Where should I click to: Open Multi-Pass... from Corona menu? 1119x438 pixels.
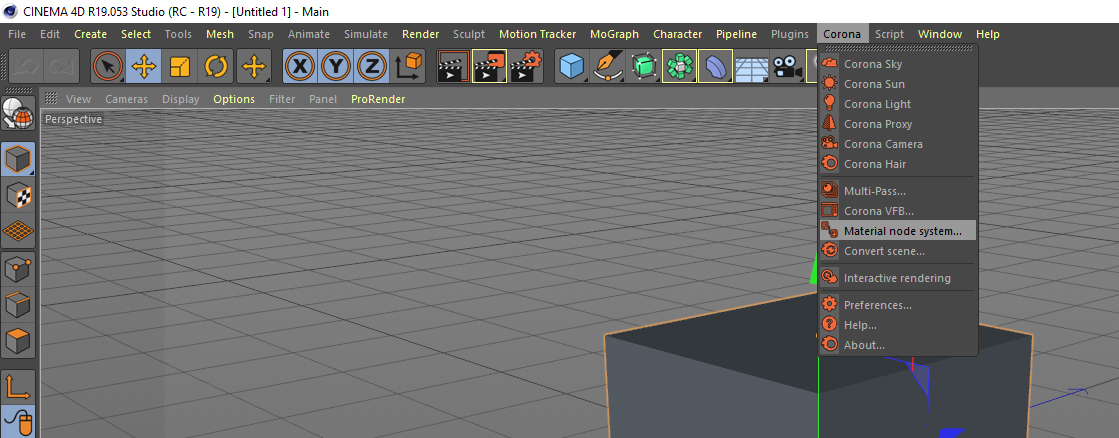898,191
